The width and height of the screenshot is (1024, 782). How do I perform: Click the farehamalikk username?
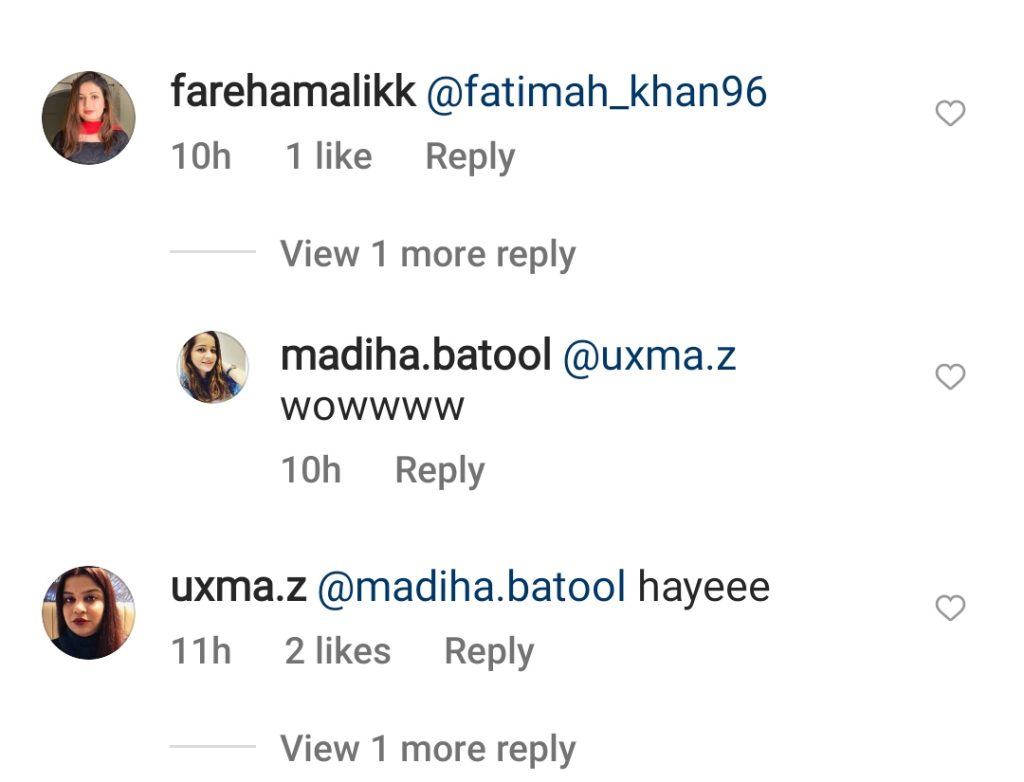pos(293,91)
